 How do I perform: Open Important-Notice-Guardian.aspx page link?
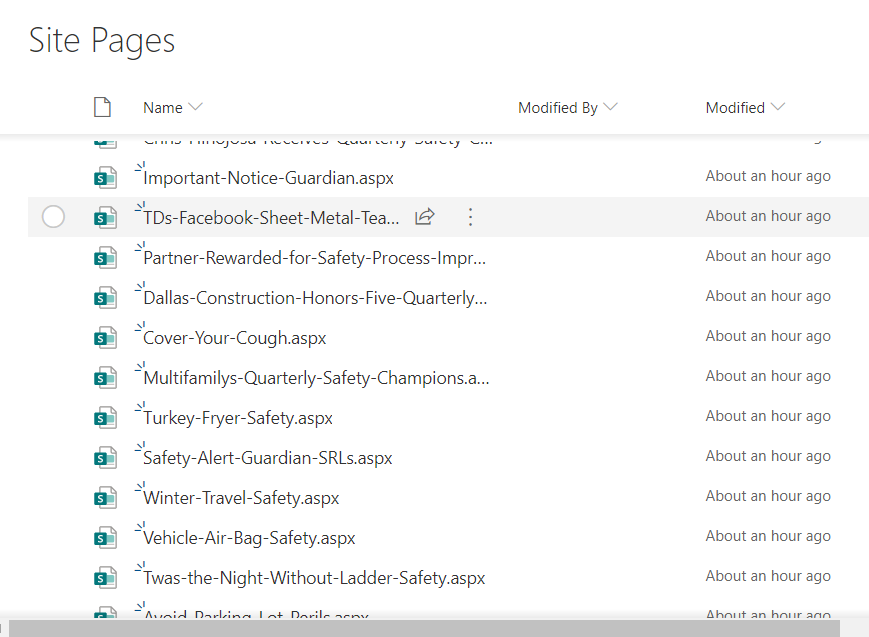point(268,178)
